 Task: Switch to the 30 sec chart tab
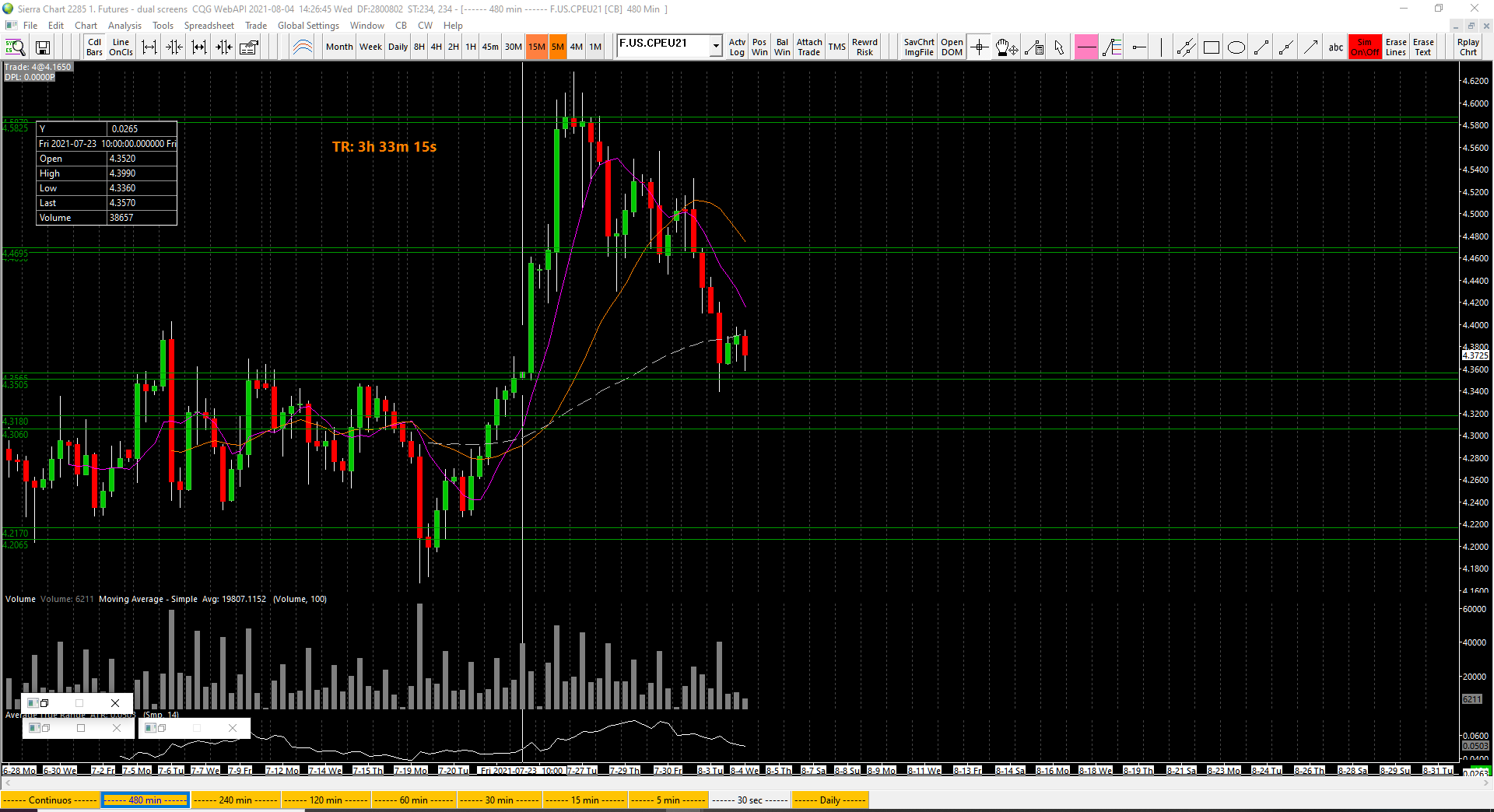tap(750, 800)
